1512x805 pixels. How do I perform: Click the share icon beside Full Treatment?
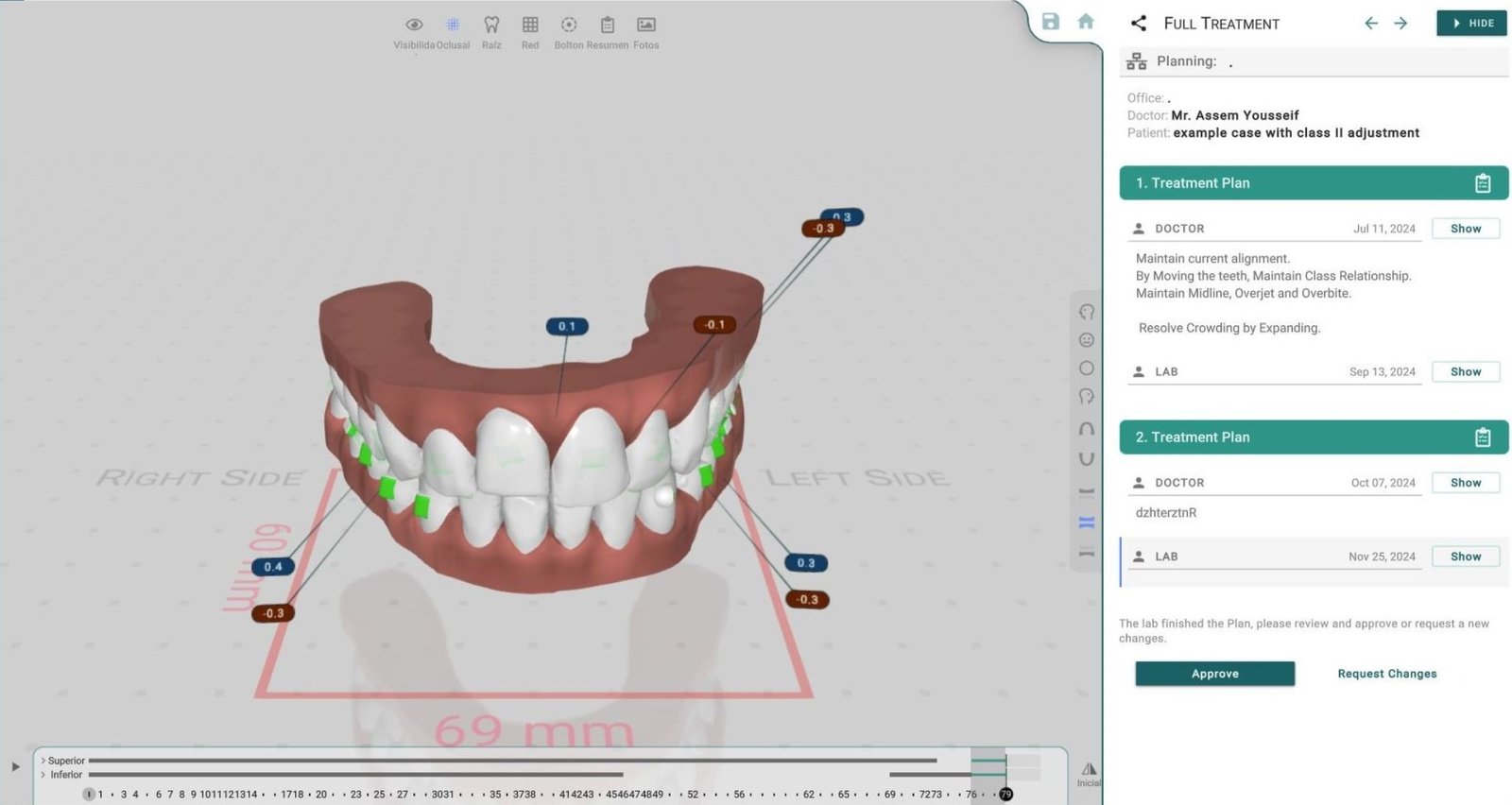tap(1139, 24)
